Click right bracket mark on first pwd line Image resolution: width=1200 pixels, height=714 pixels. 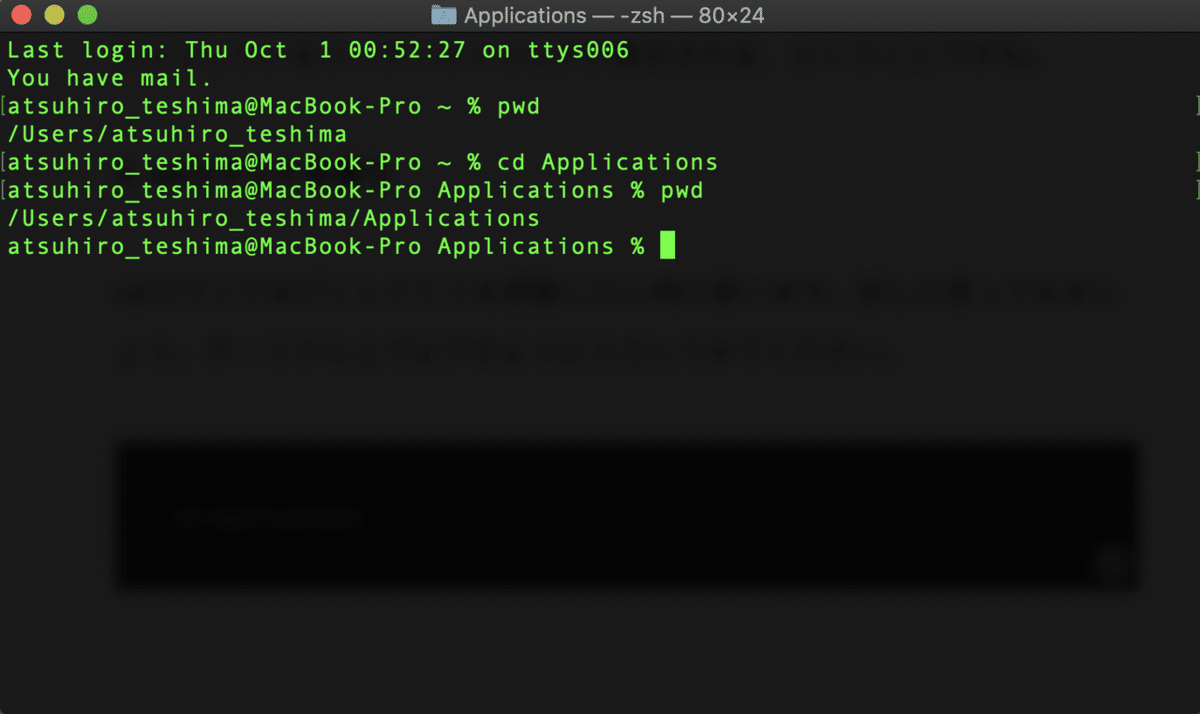tap(1195, 106)
